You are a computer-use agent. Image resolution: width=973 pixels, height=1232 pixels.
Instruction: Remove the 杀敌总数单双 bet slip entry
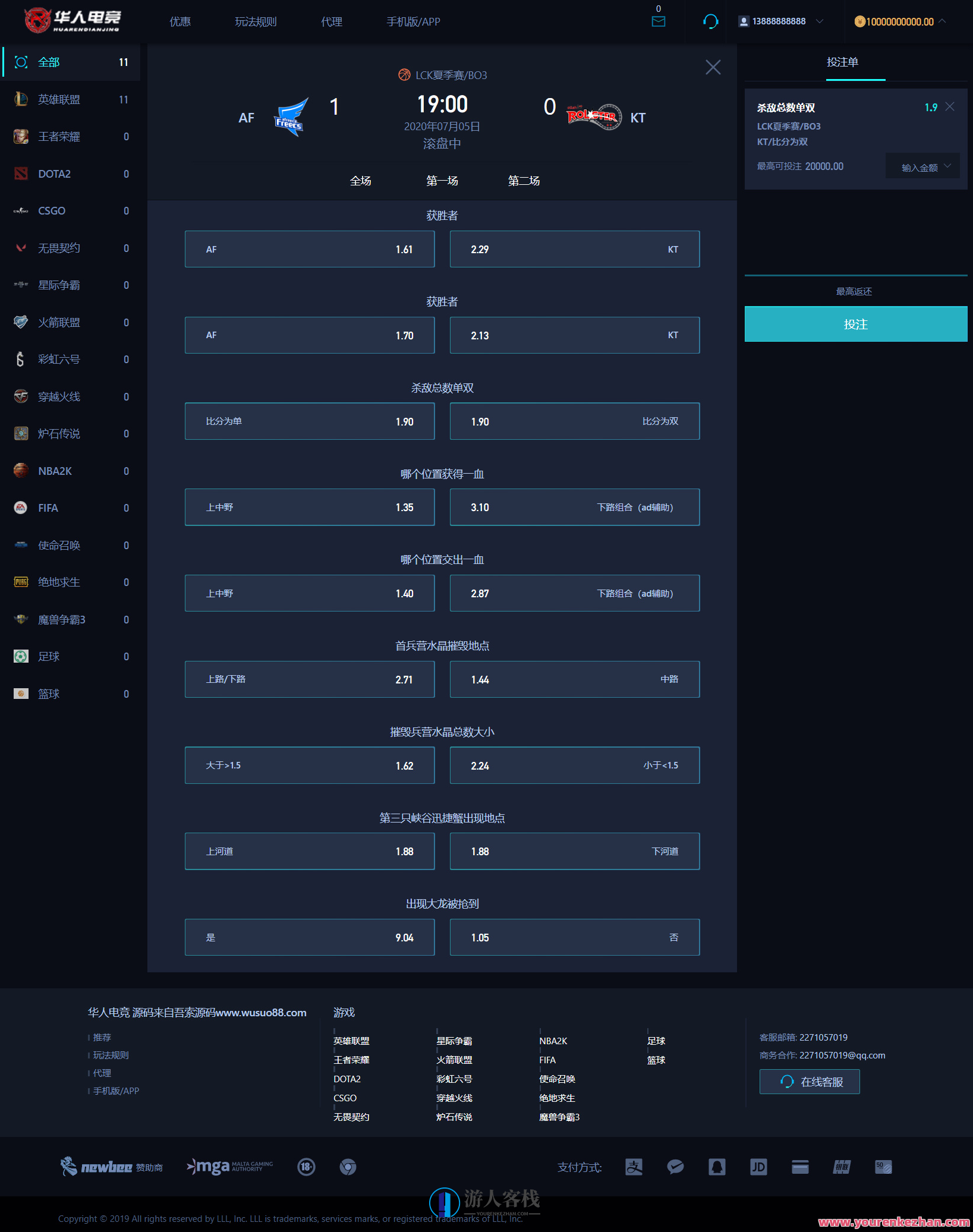[x=950, y=107]
